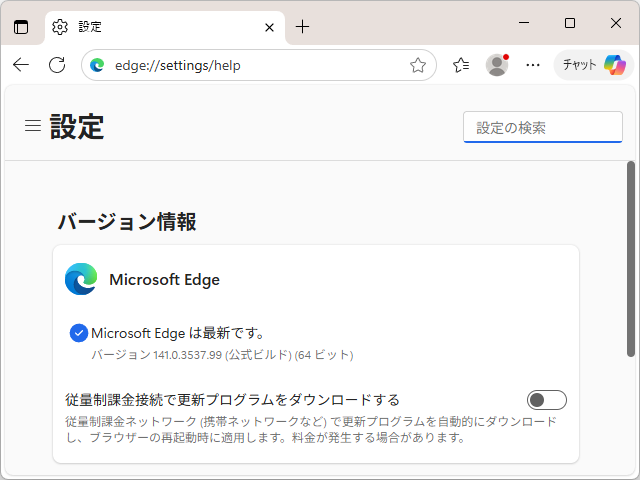This screenshot has height=480, width=640.
Task: Open the user profile avatar
Action: 497,65
